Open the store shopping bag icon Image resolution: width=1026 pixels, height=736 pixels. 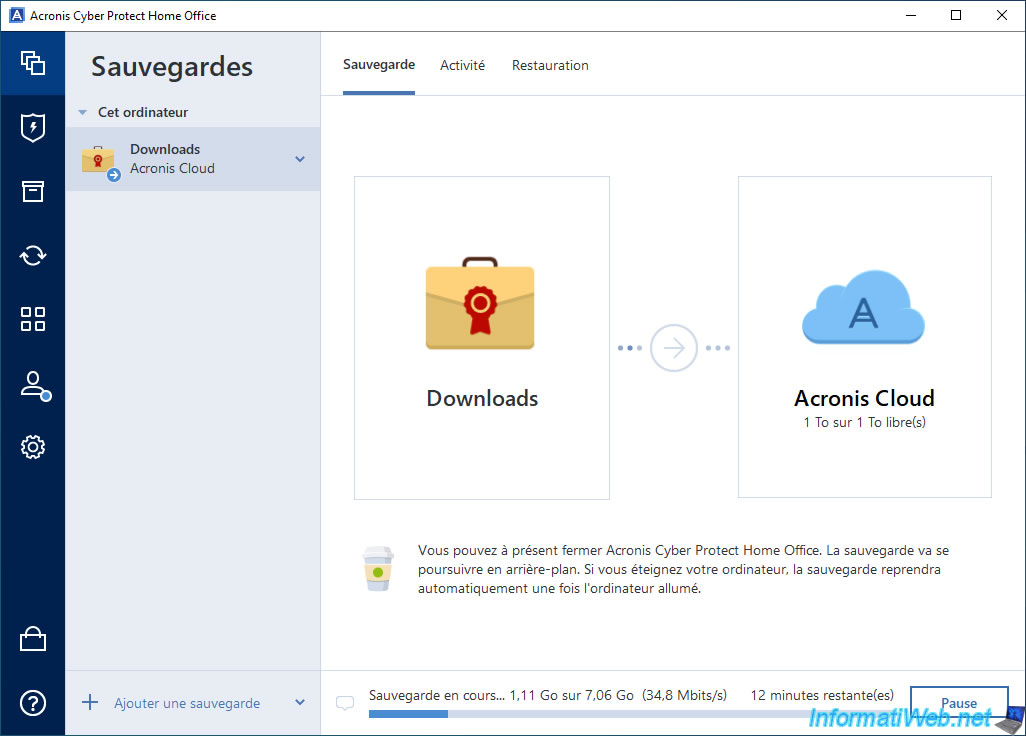[x=33, y=639]
